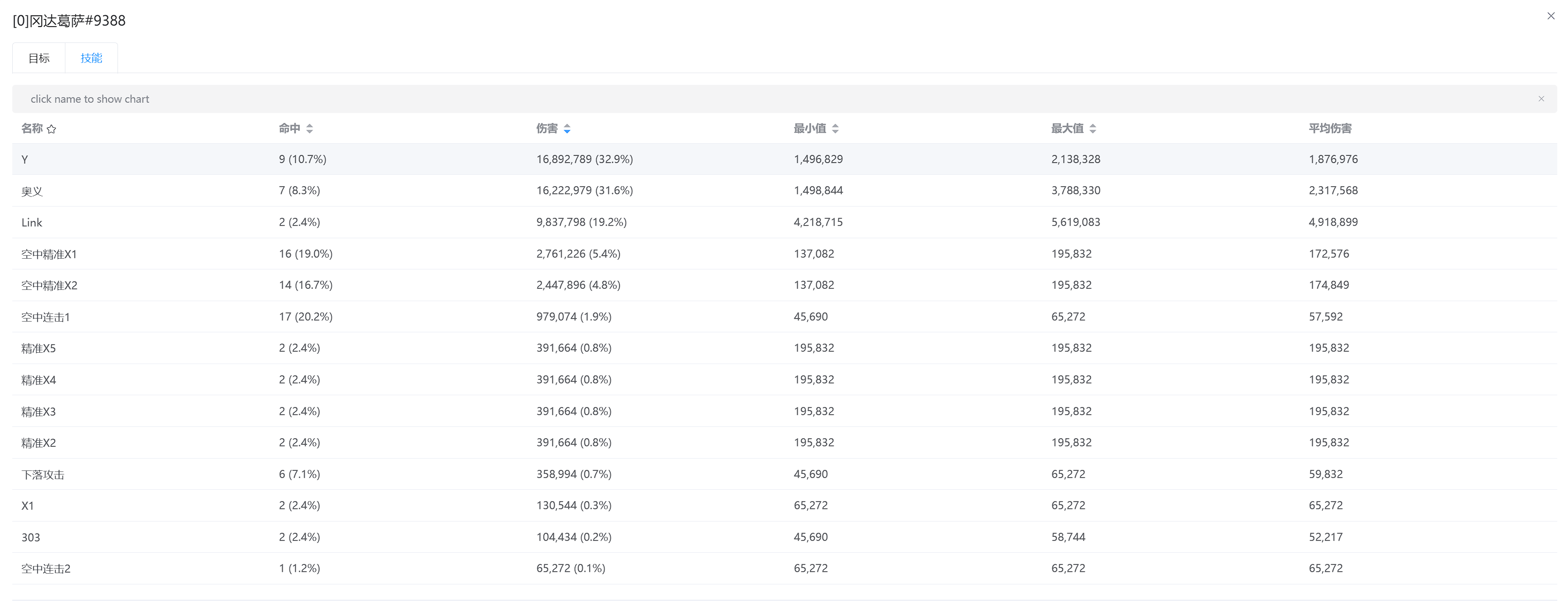This screenshot has width=1568, height=611.
Task: Select the 精准X5 row name
Action: [38, 348]
